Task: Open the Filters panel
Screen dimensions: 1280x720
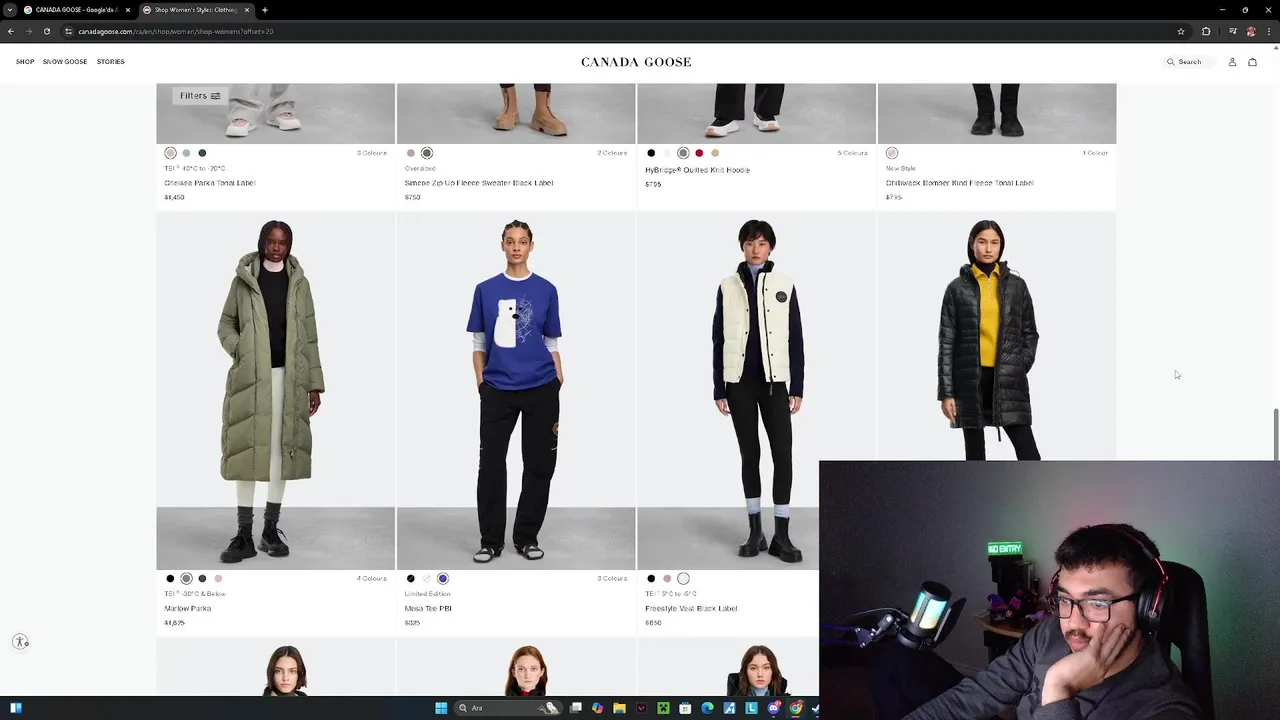Action: point(199,96)
